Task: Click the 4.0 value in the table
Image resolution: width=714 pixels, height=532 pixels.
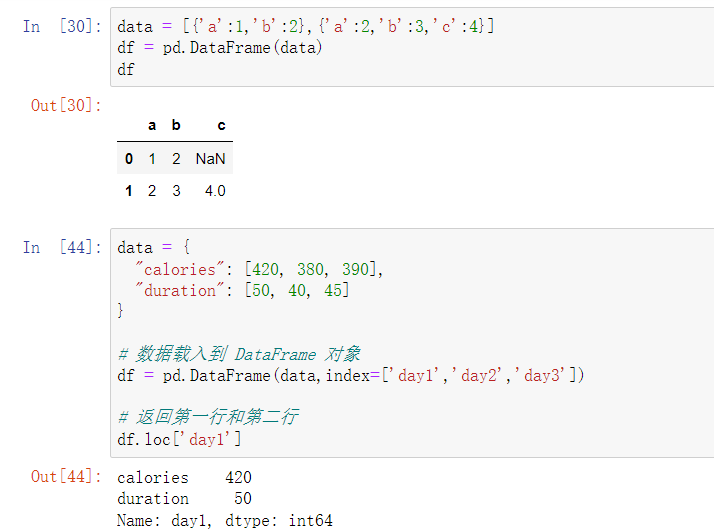Action: pos(214,190)
